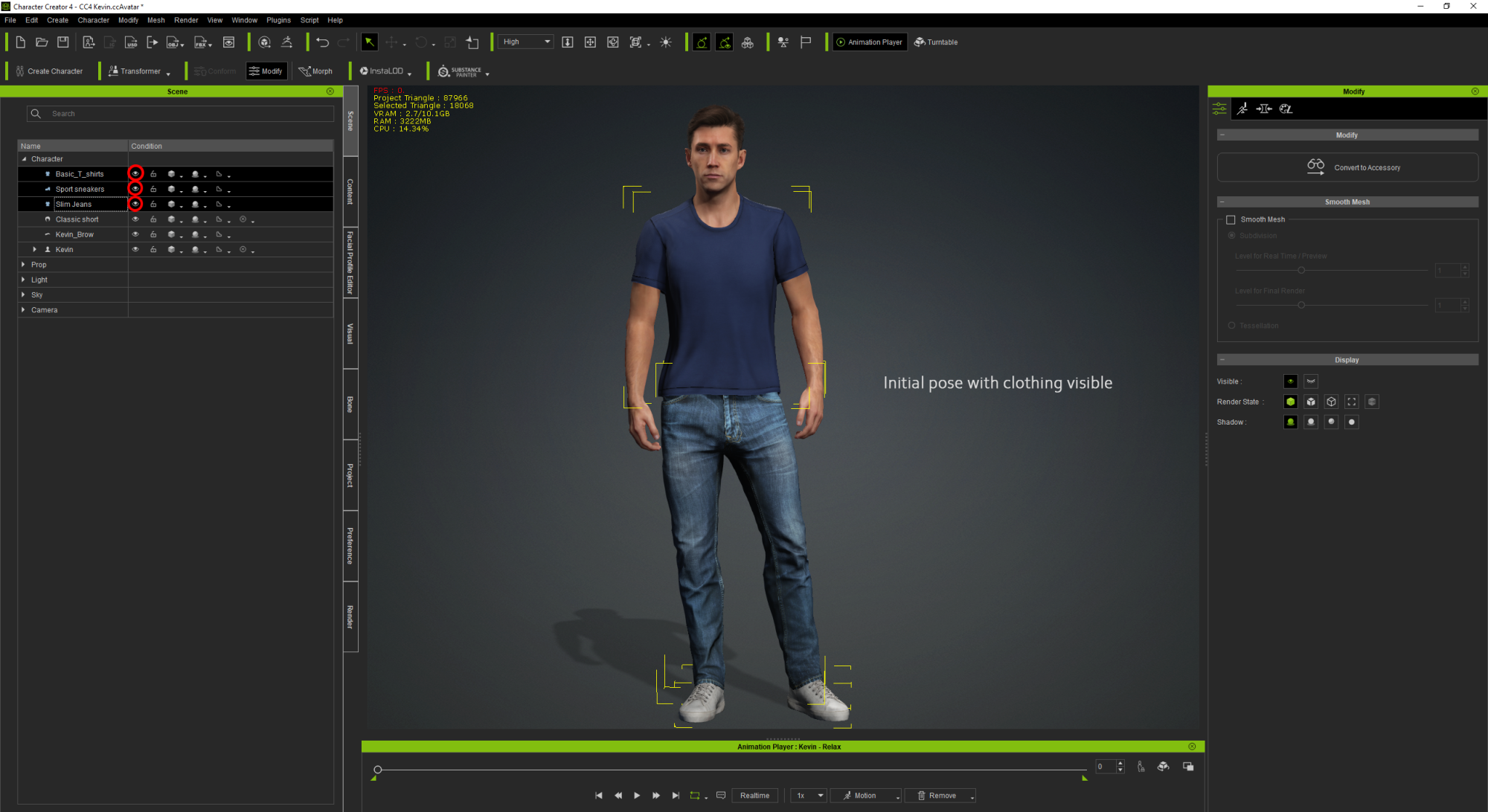
Task: Open the Character menu
Action: coord(94,20)
